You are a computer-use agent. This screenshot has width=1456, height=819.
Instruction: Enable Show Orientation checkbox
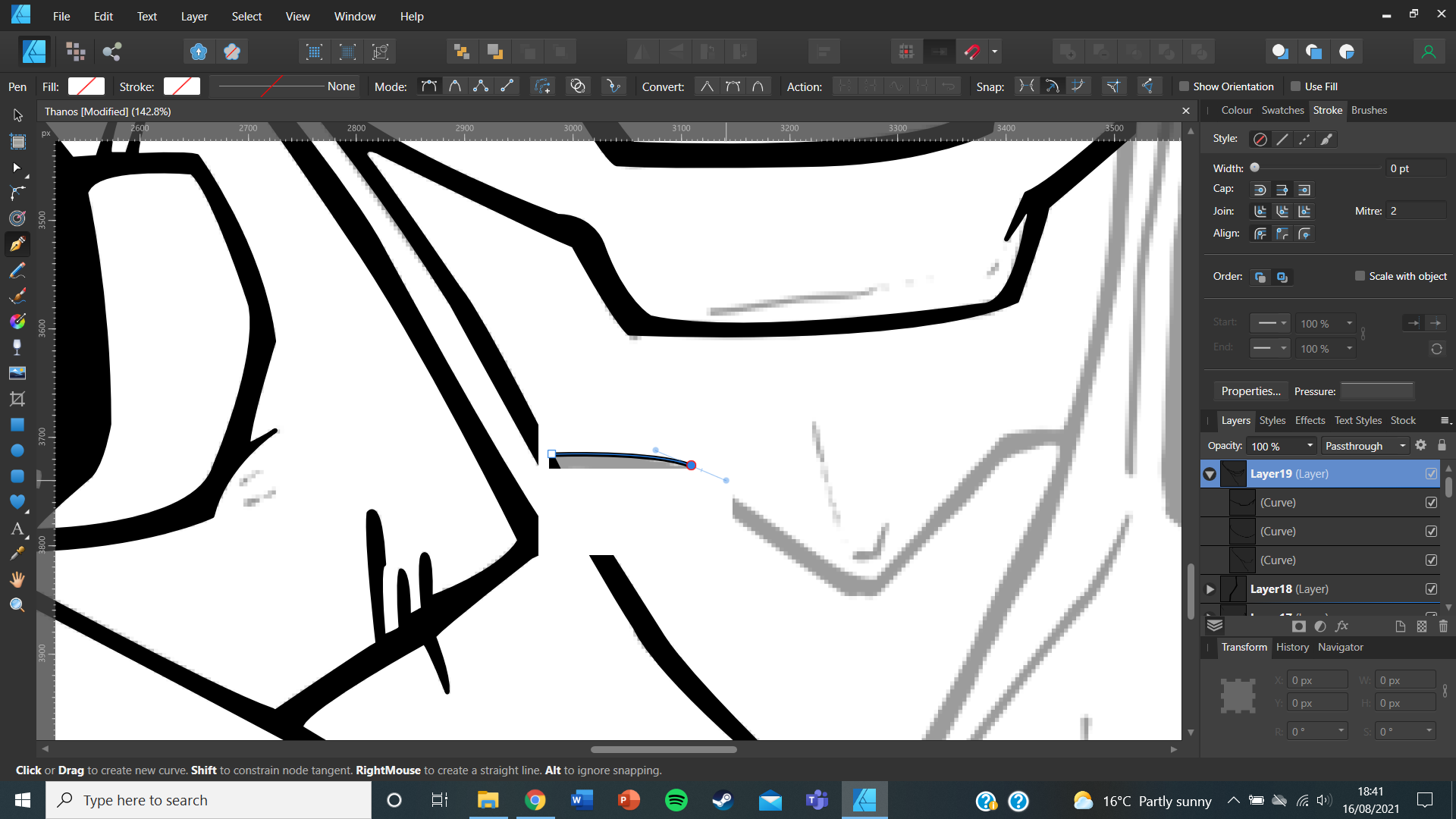coord(1184,86)
